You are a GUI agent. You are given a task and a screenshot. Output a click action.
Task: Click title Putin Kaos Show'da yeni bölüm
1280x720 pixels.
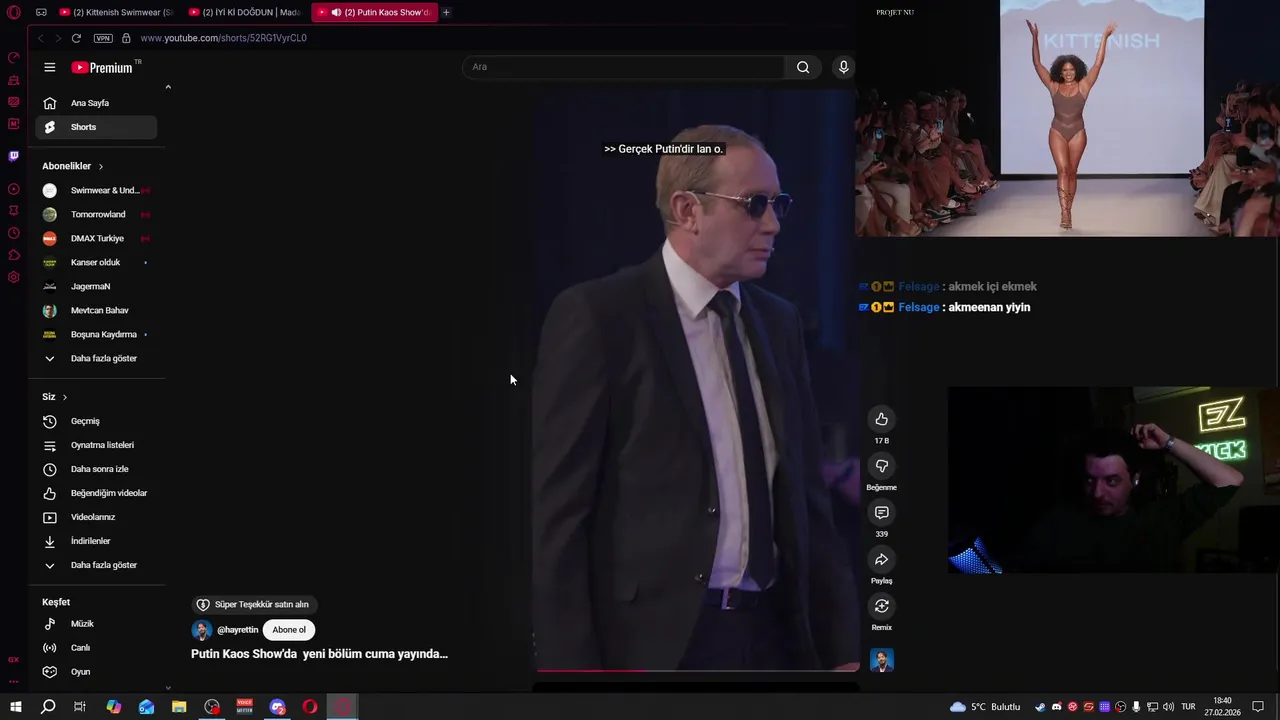(319, 654)
